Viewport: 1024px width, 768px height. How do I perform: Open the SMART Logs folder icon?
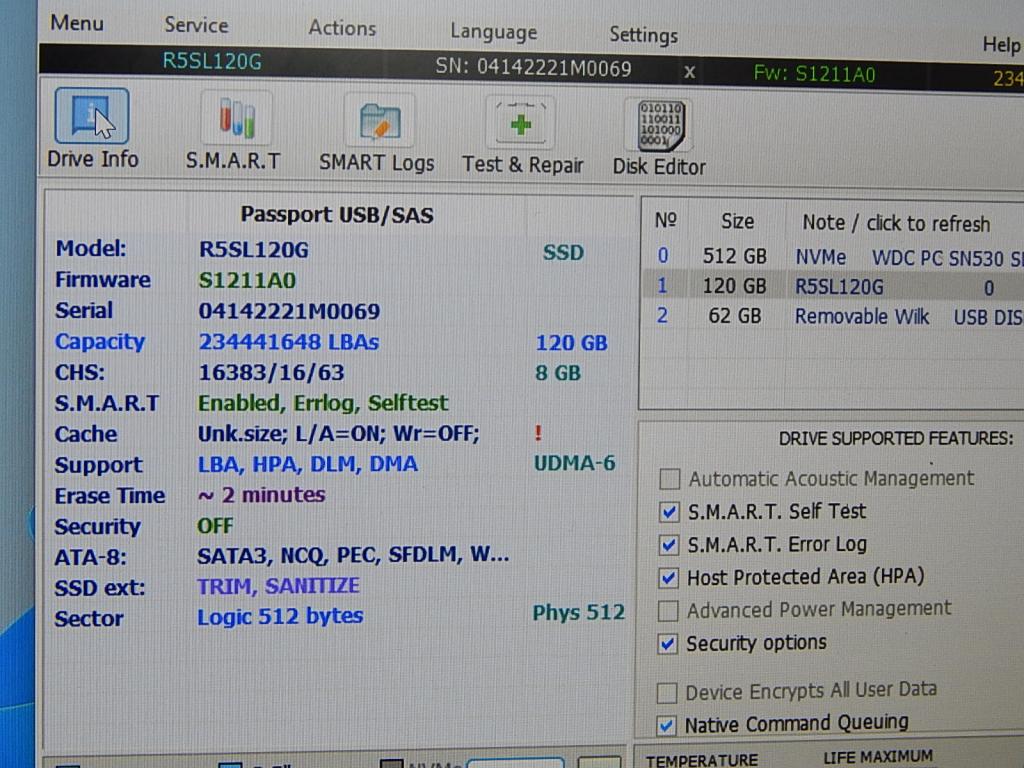(x=379, y=120)
